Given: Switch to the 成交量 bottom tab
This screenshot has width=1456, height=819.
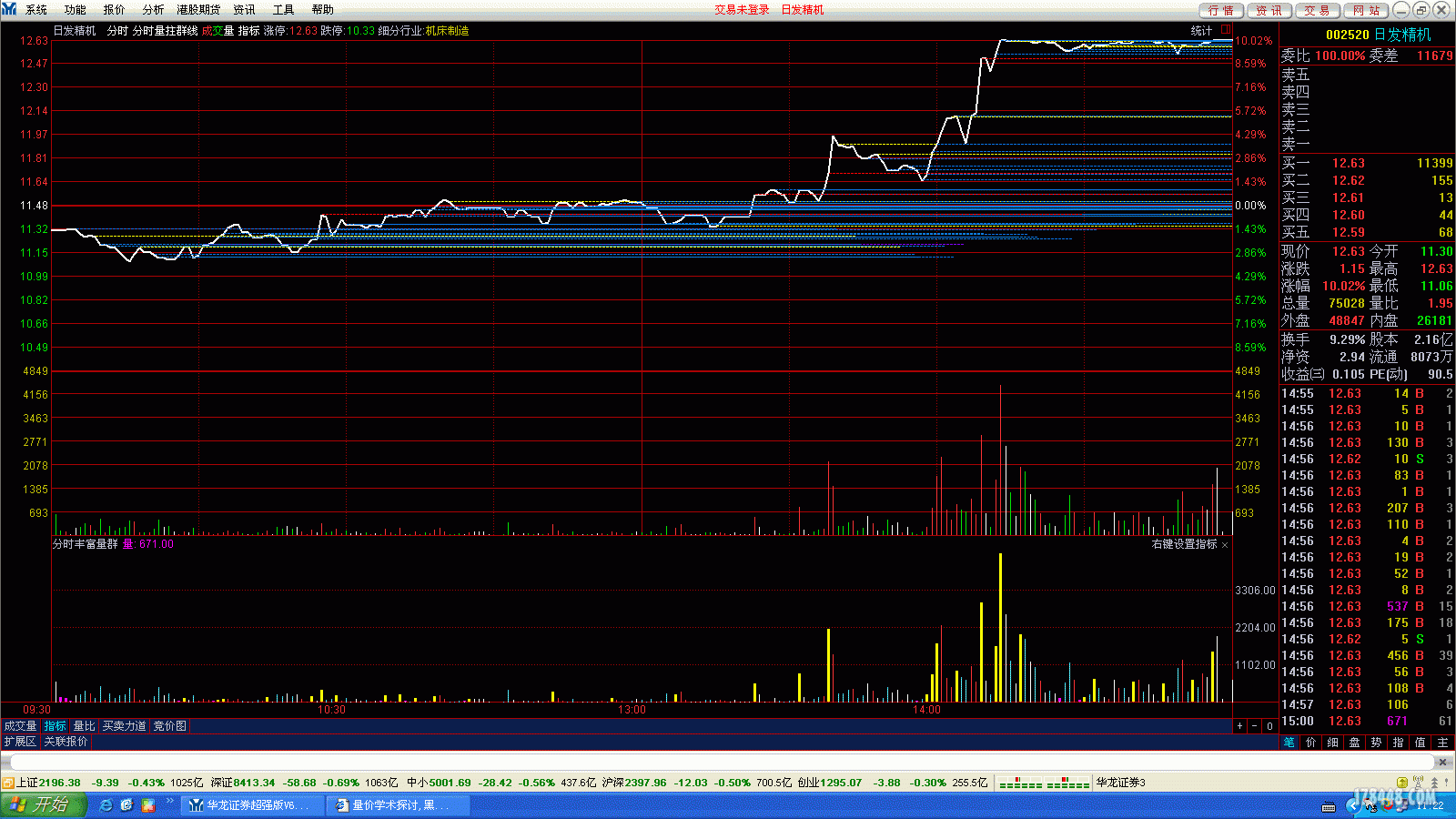Looking at the screenshot, I should pos(20,726).
